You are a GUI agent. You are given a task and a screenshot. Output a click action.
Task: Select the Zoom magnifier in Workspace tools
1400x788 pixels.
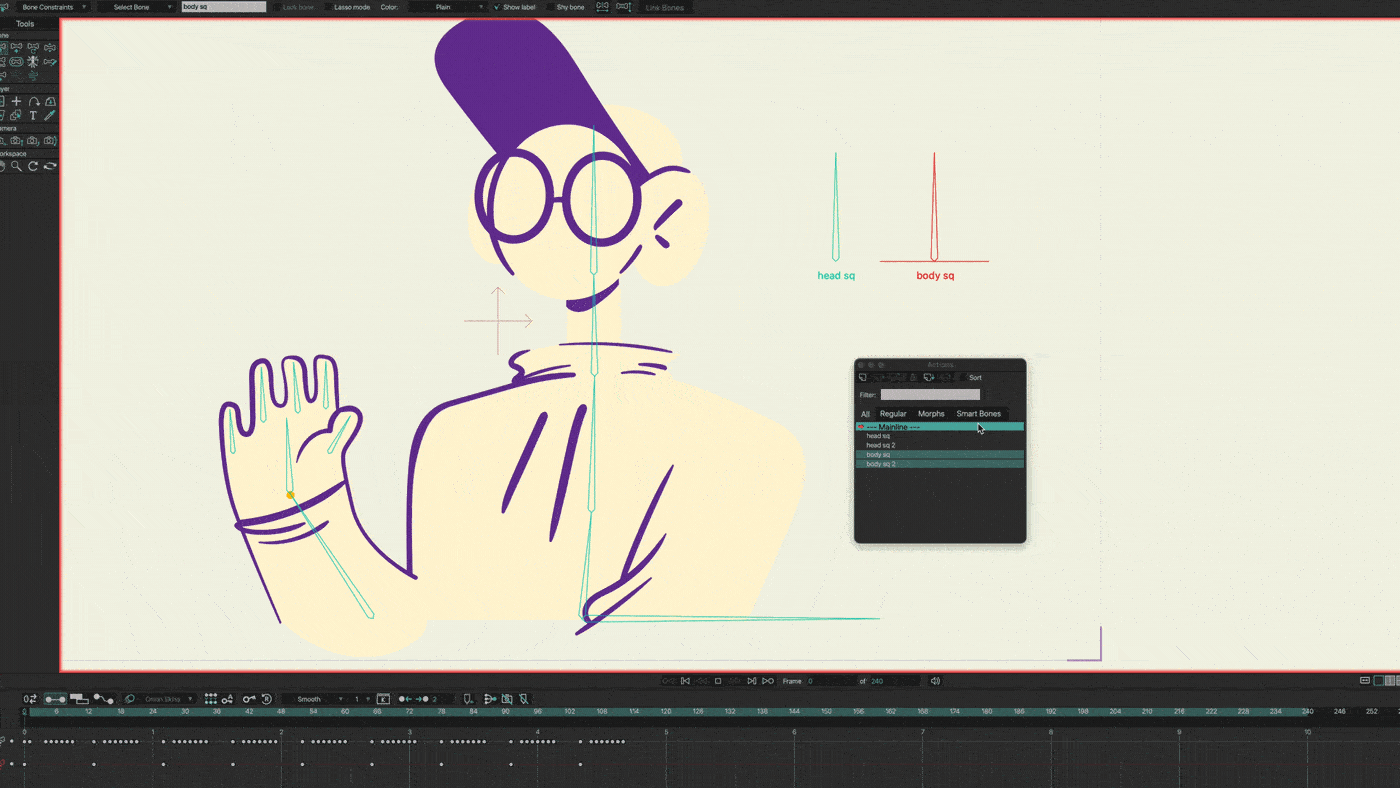point(16,166)
